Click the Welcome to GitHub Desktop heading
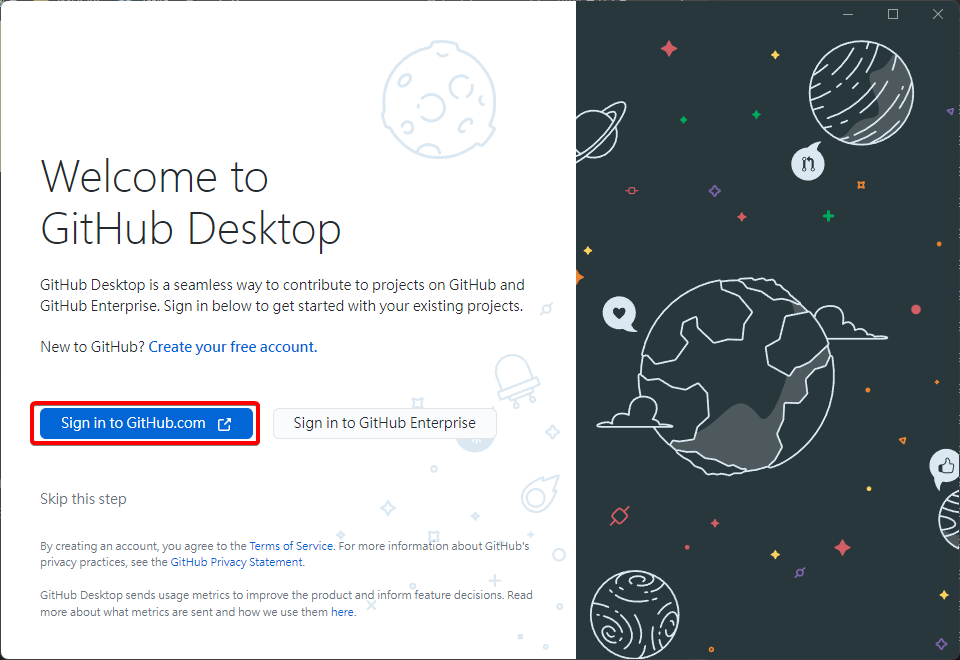This screenshot has height=660, width=960. [190, 203]
